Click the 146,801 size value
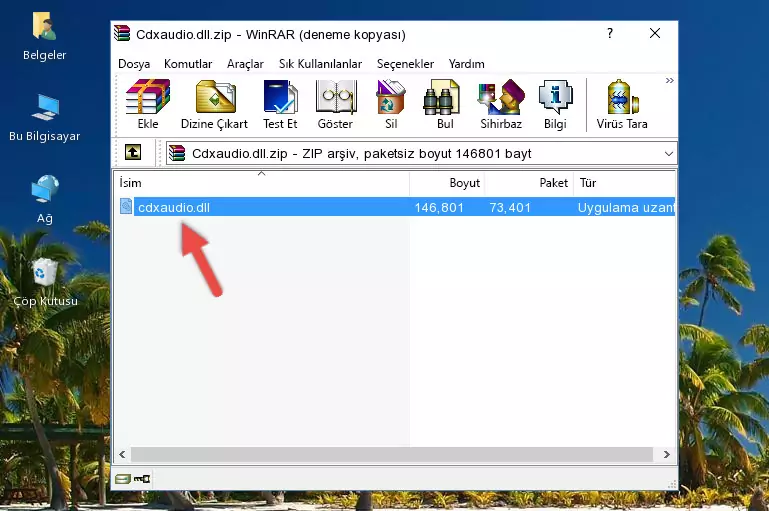The image size is (769, 511). (439, 207)
